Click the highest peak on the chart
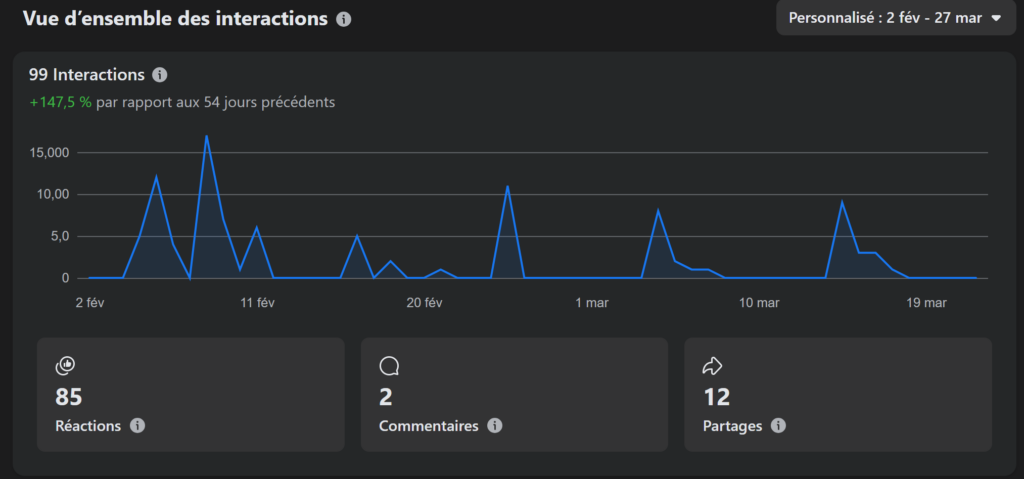Screen dimensions: 1024x479 coord(206,136)
